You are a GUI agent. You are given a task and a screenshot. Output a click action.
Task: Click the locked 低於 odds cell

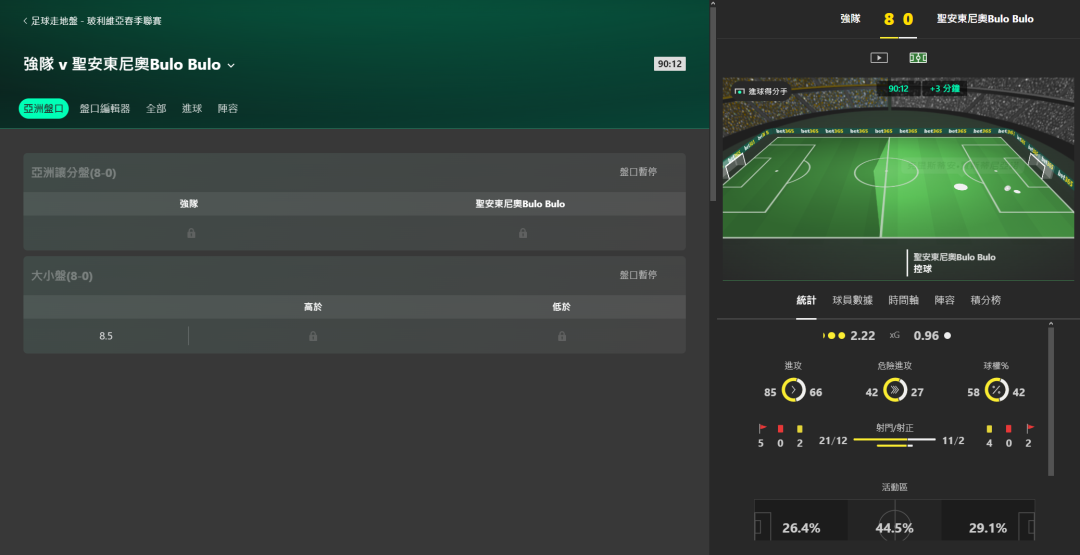pyautogui.click(x=561, y=336)
